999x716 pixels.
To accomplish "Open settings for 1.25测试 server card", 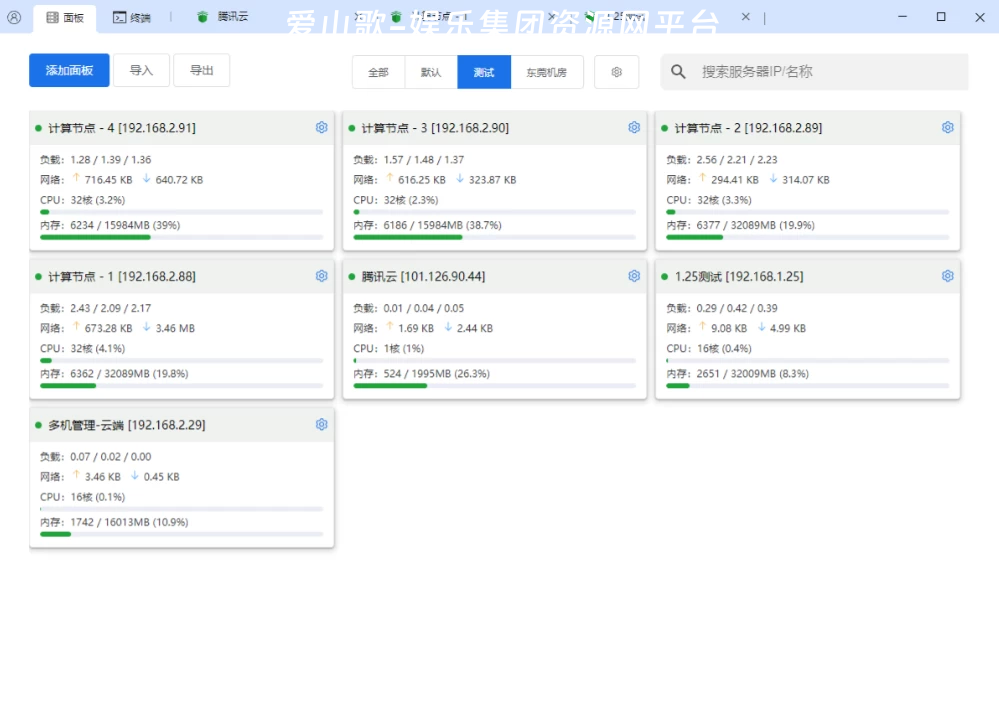I will 947,276.
